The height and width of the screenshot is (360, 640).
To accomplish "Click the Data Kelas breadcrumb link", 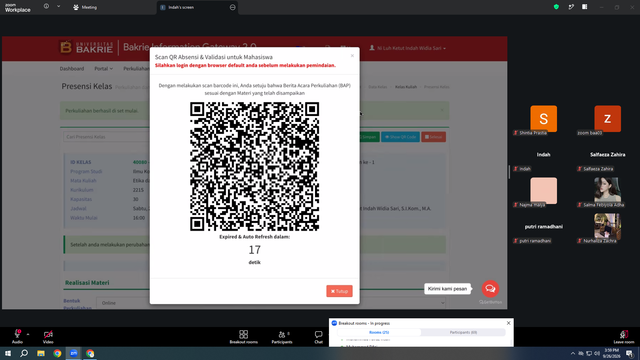I will (378, 87).
